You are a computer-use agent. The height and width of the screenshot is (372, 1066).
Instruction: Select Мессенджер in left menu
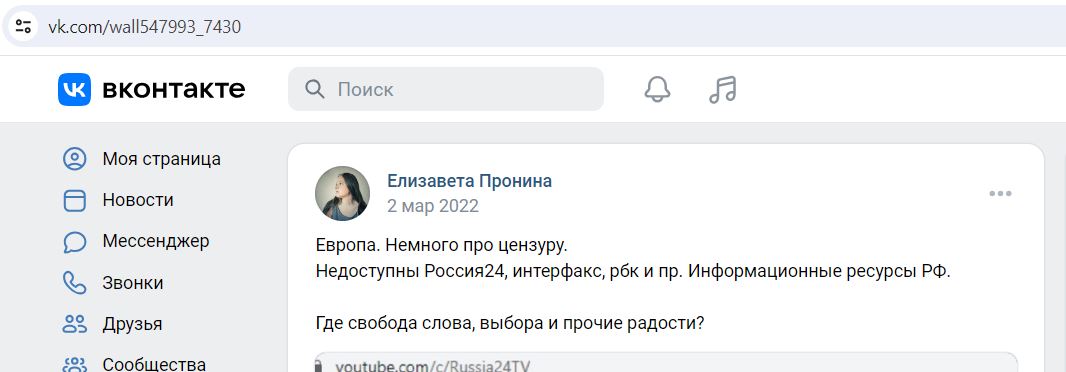click(156, 241)
